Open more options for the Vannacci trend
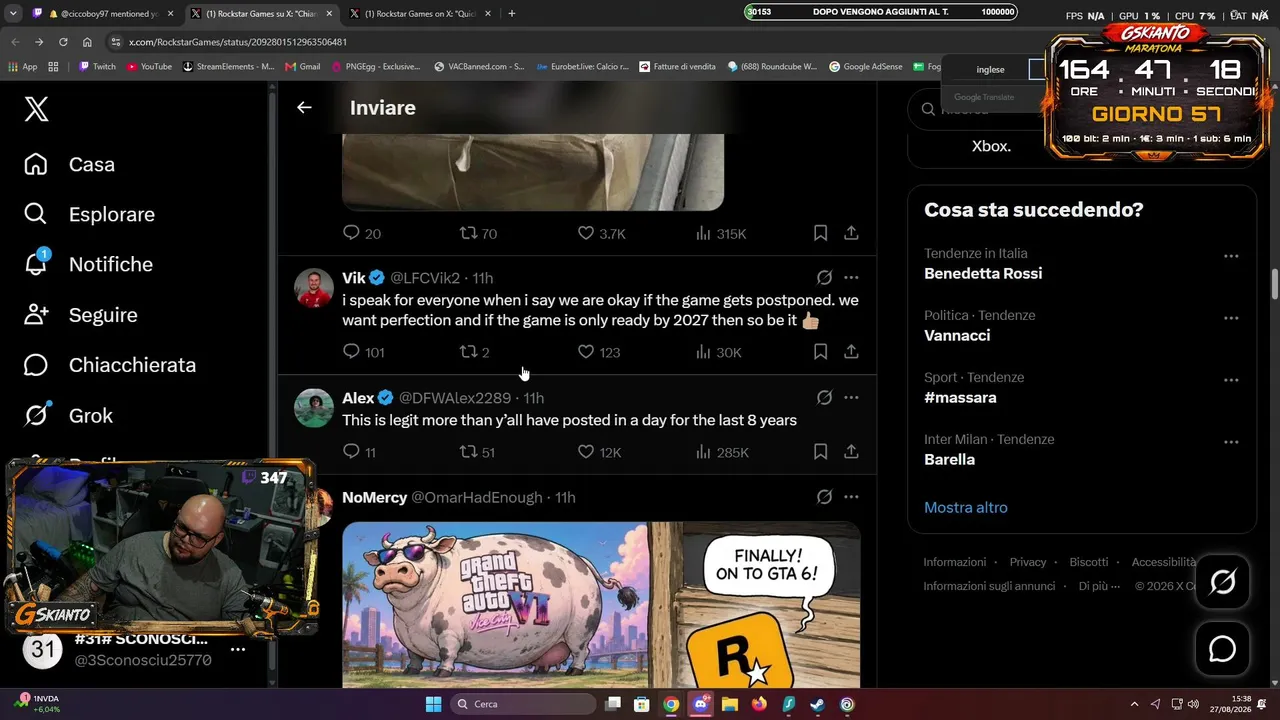The height and width of the screenshot is (720, 1280). (x=1231, y=318)
